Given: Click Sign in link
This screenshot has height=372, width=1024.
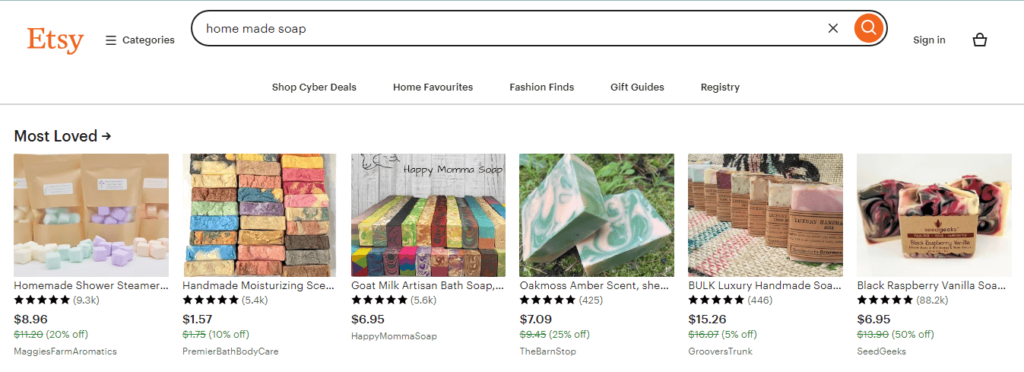Looking at the screenshot, I should (x=929, y=40).
